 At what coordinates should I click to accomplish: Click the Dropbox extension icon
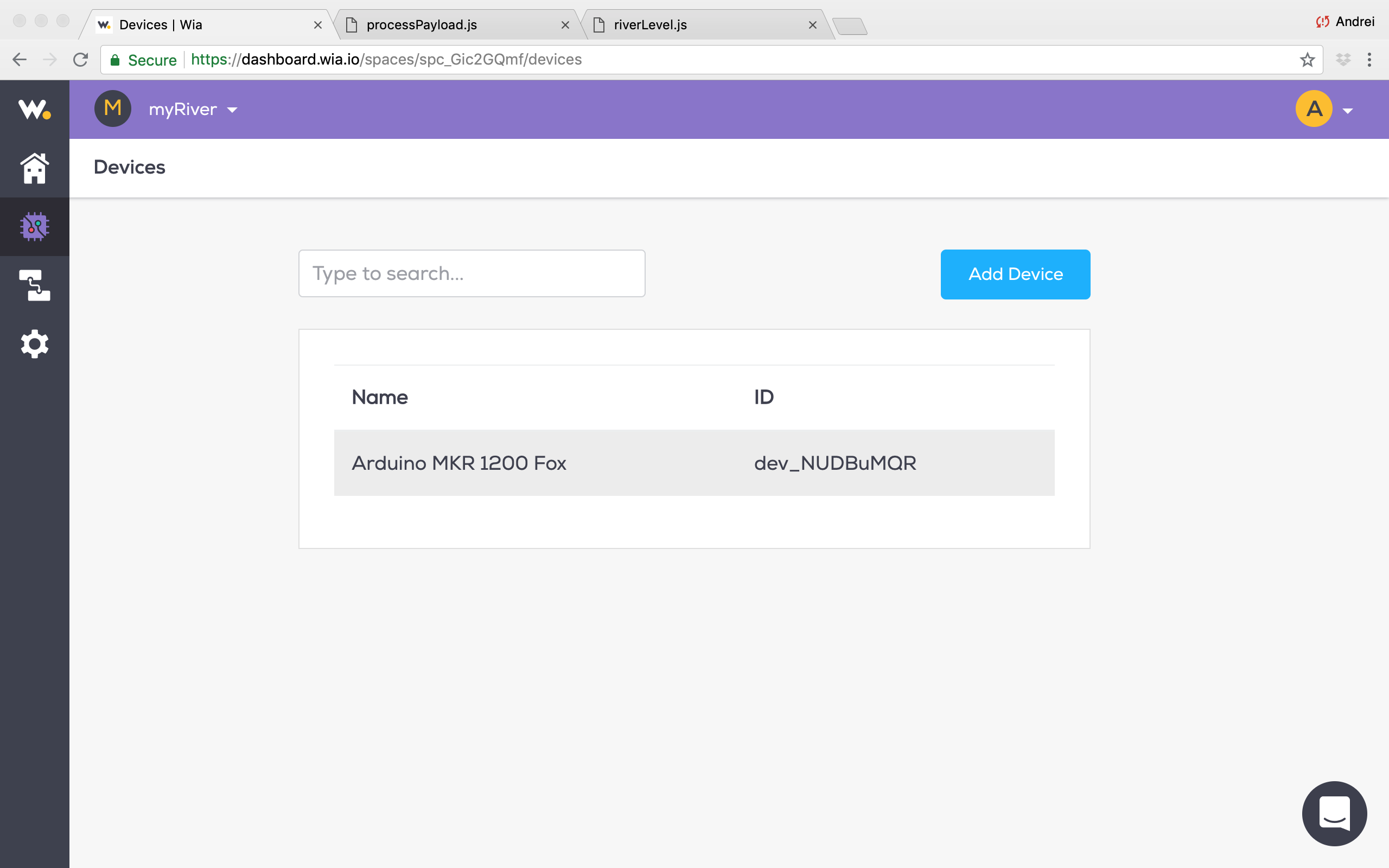(1343, 60)
